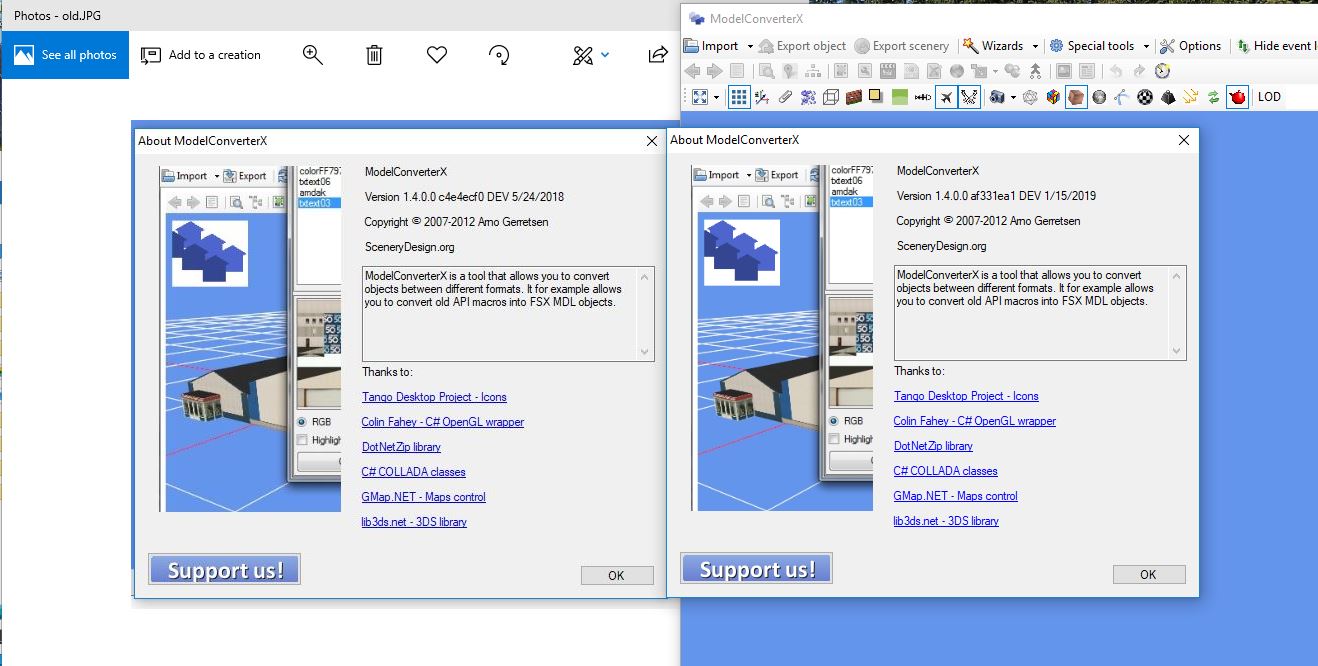This screenshot has height=666, width=1318.
Task: Toggle the red teapot button
Action: (x=1237, y=97)
